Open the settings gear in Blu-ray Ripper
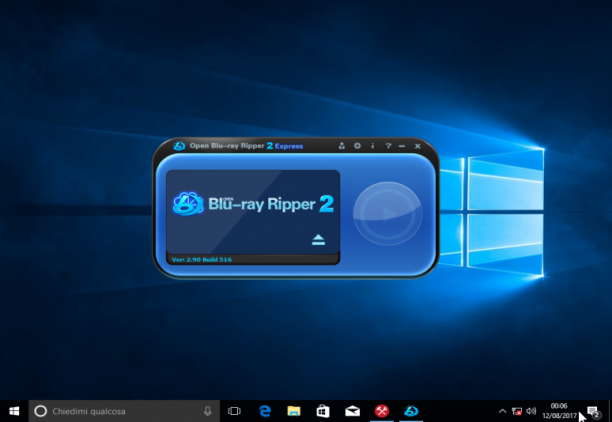The image size is (612, 422). [357, 146]
